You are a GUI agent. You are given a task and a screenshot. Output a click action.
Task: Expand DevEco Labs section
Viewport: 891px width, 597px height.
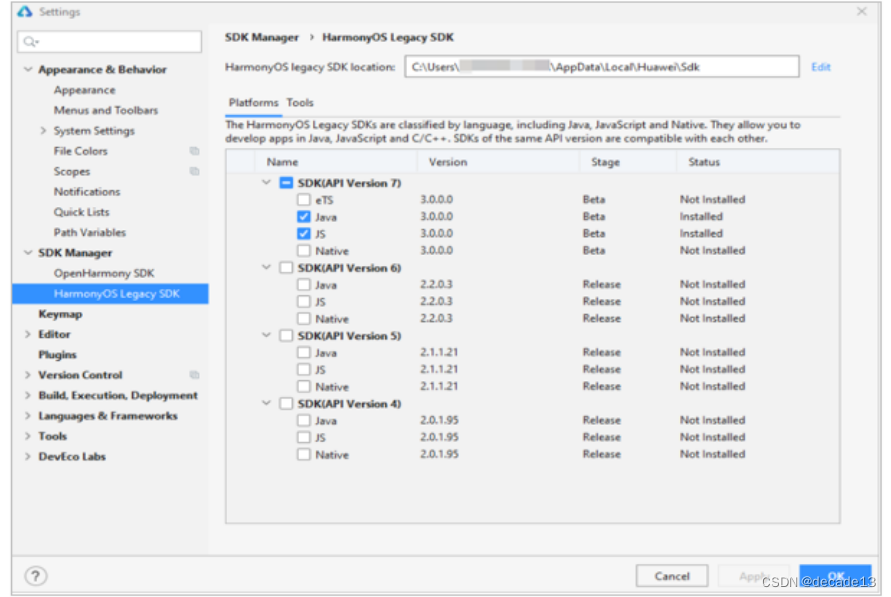(27, 457)
